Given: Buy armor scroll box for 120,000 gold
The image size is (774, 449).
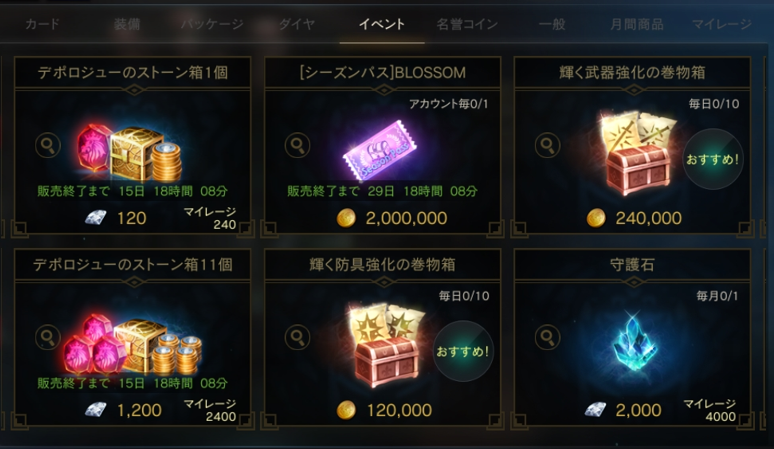Looking at the screenshot, I should [384, 410].
